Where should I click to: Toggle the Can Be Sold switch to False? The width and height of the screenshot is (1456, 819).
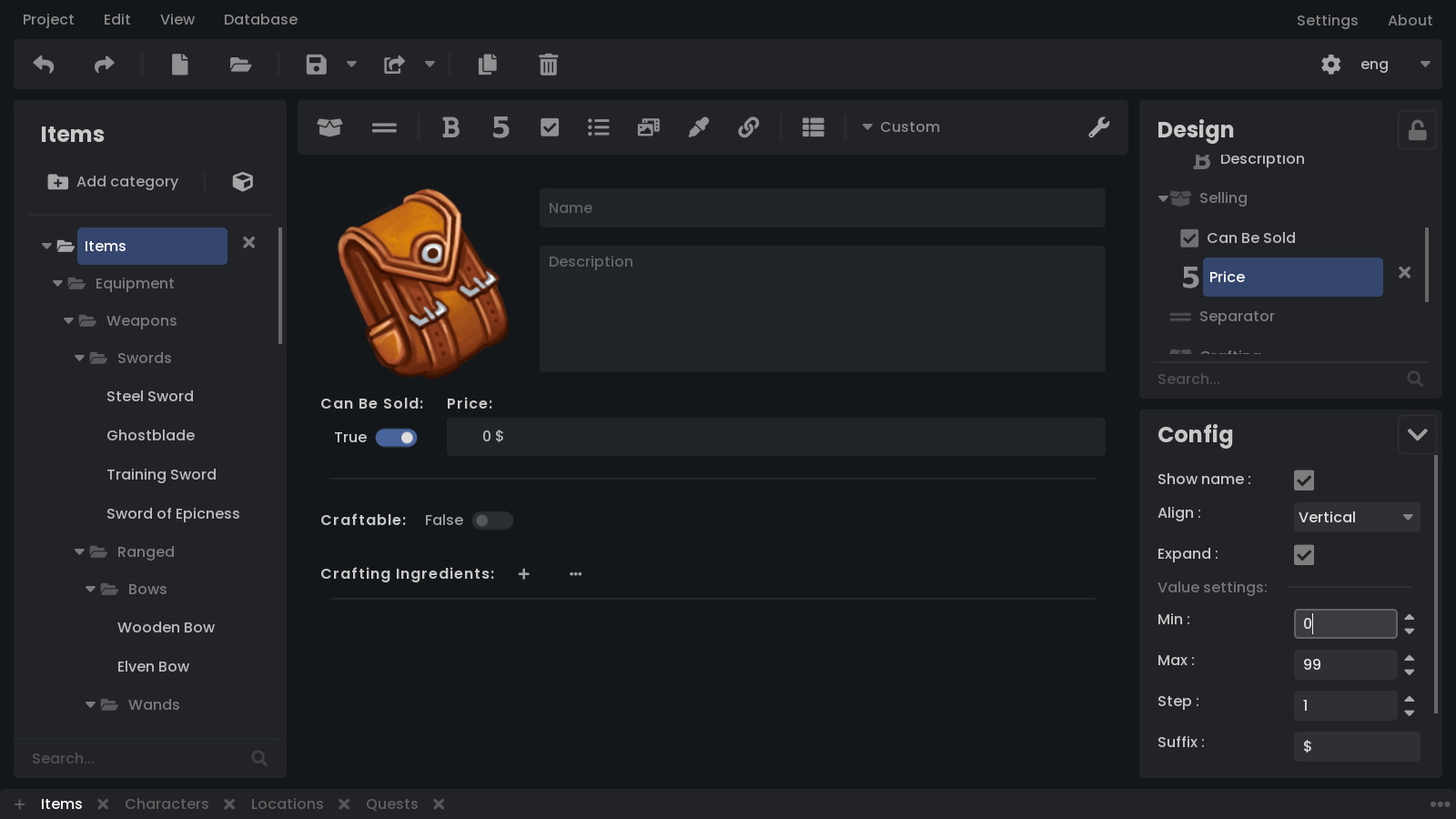(x=397, y=438)
